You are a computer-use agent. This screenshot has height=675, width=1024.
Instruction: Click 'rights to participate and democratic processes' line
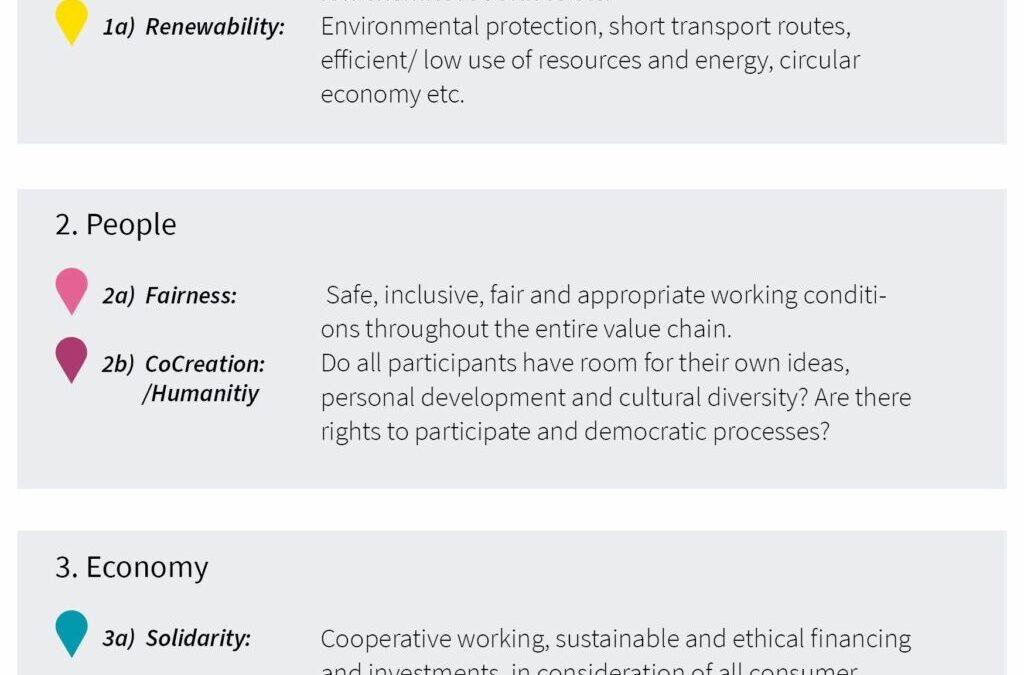point(575,432)
